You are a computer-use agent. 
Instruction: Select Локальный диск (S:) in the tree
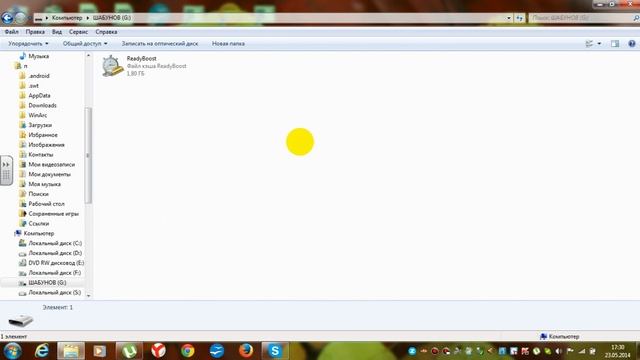pos(55,293)
